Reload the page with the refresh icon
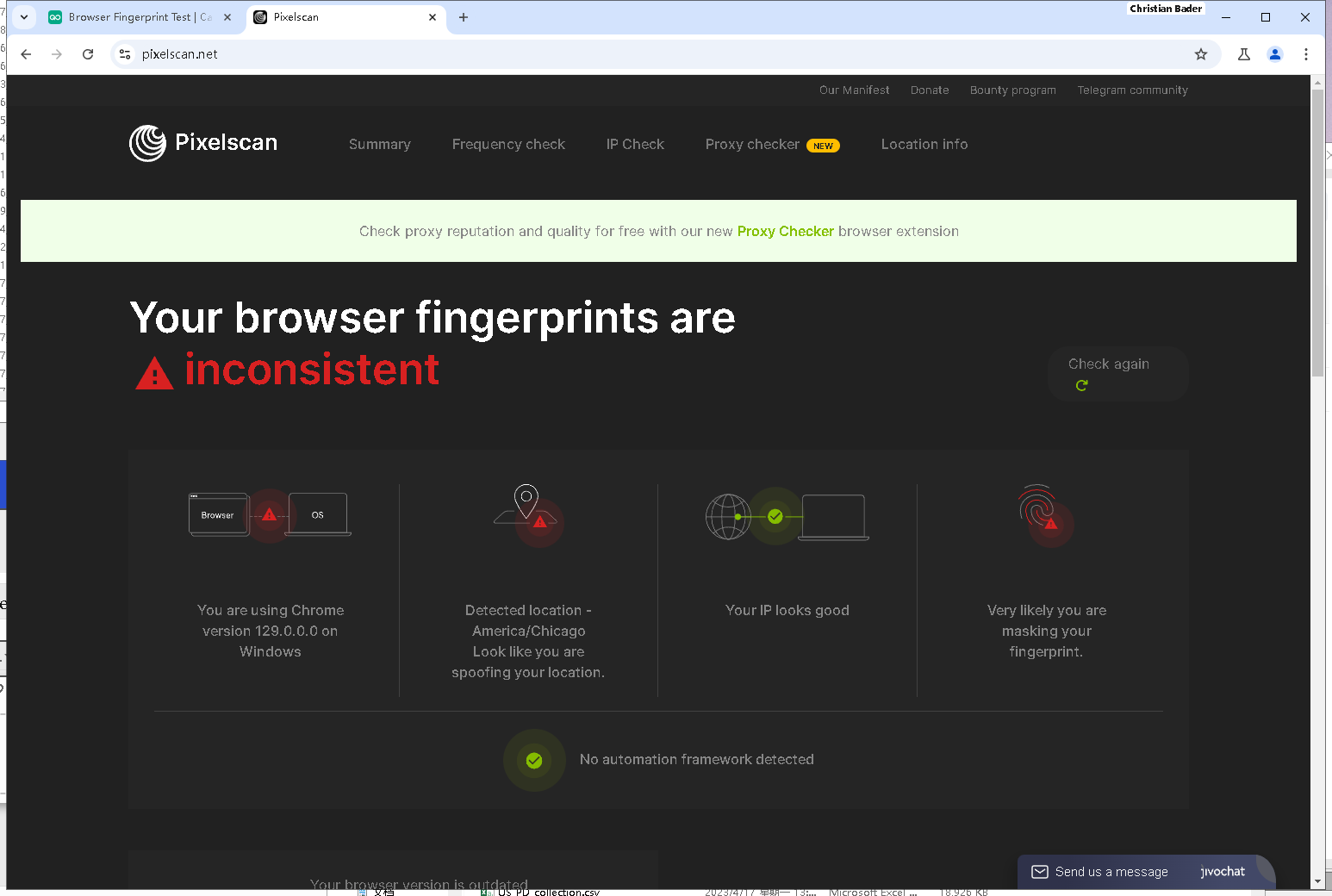Viewport: 1332px width, 896px height. [x=88, y=54]
